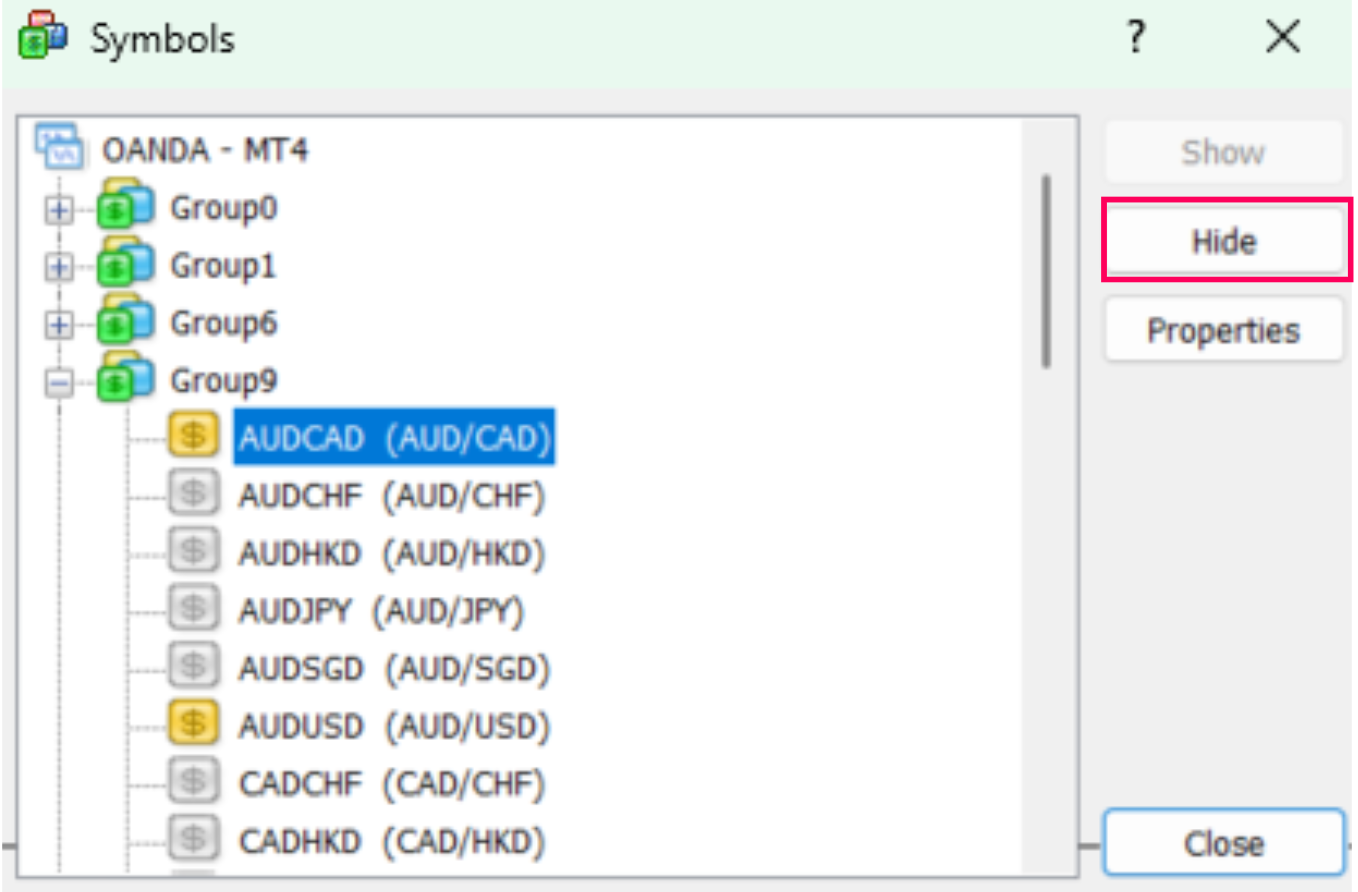Click the Group6 folder icon
Image resolution: width=1358 pixels, height=892 pixels.
click(x=119, y=323)
